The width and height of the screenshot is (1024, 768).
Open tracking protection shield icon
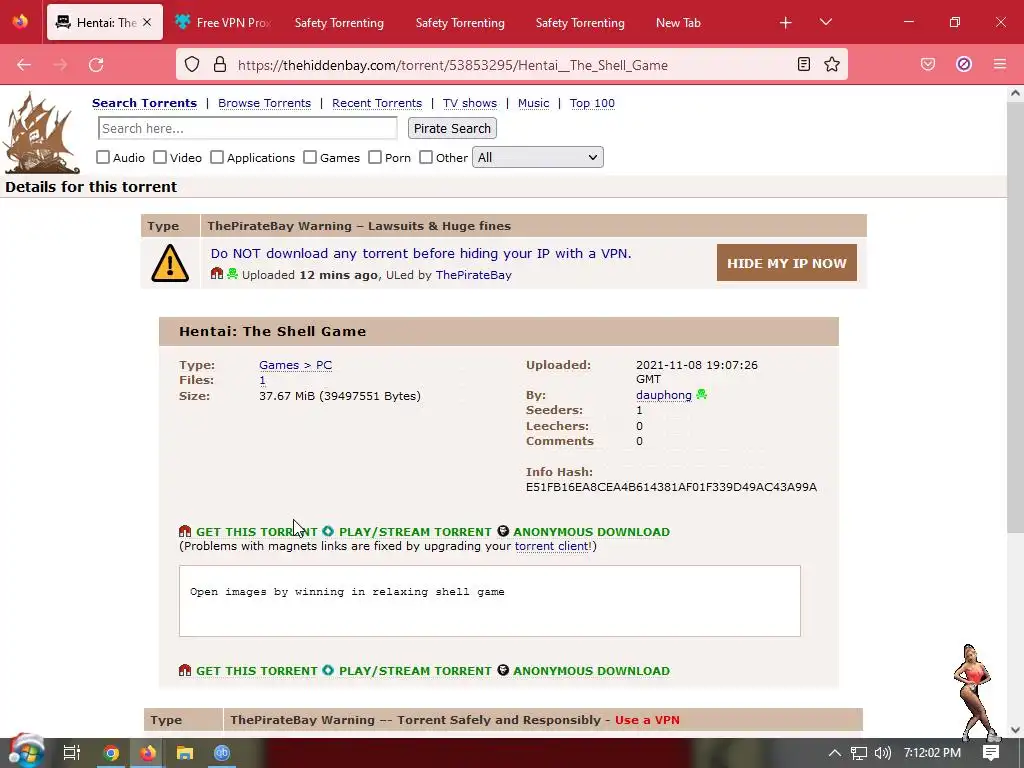coord(191,65)
